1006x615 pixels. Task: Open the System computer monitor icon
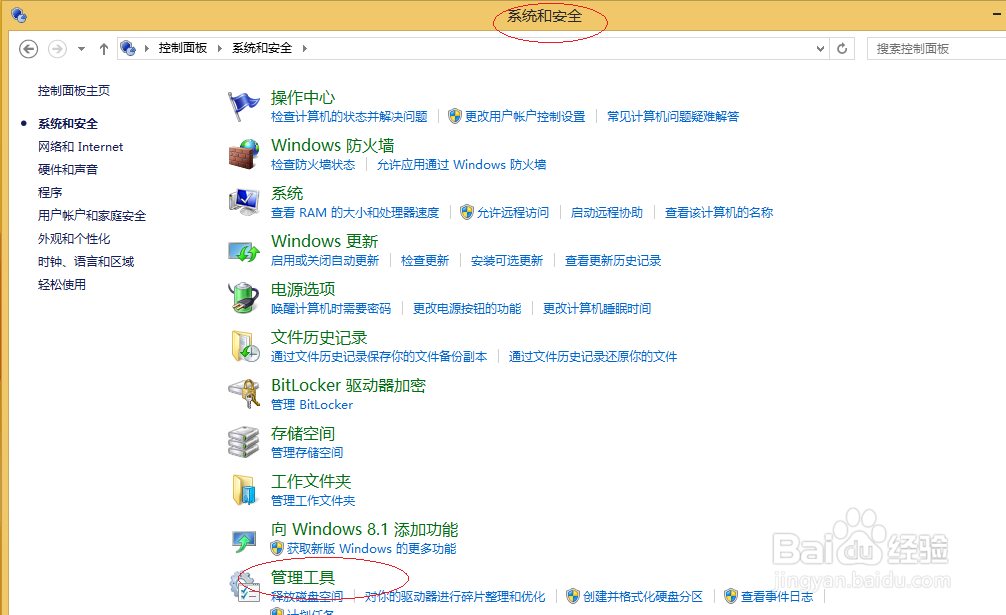point(244,202)
